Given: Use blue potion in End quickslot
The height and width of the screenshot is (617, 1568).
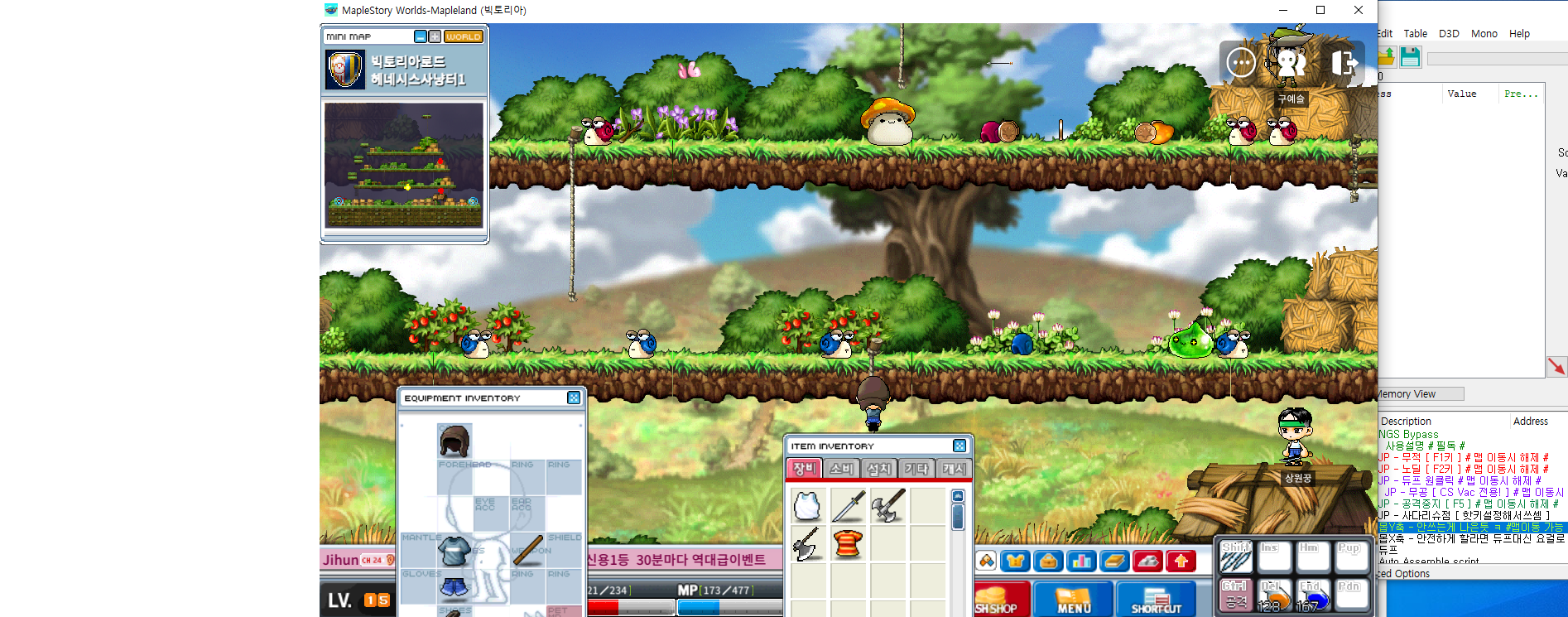Looking at the screenshot, I should point(1313,595).
